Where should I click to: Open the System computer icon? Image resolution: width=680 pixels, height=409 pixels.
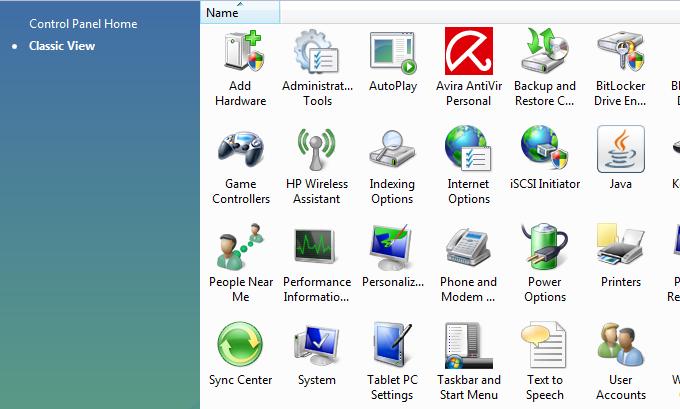pos(317,345)
